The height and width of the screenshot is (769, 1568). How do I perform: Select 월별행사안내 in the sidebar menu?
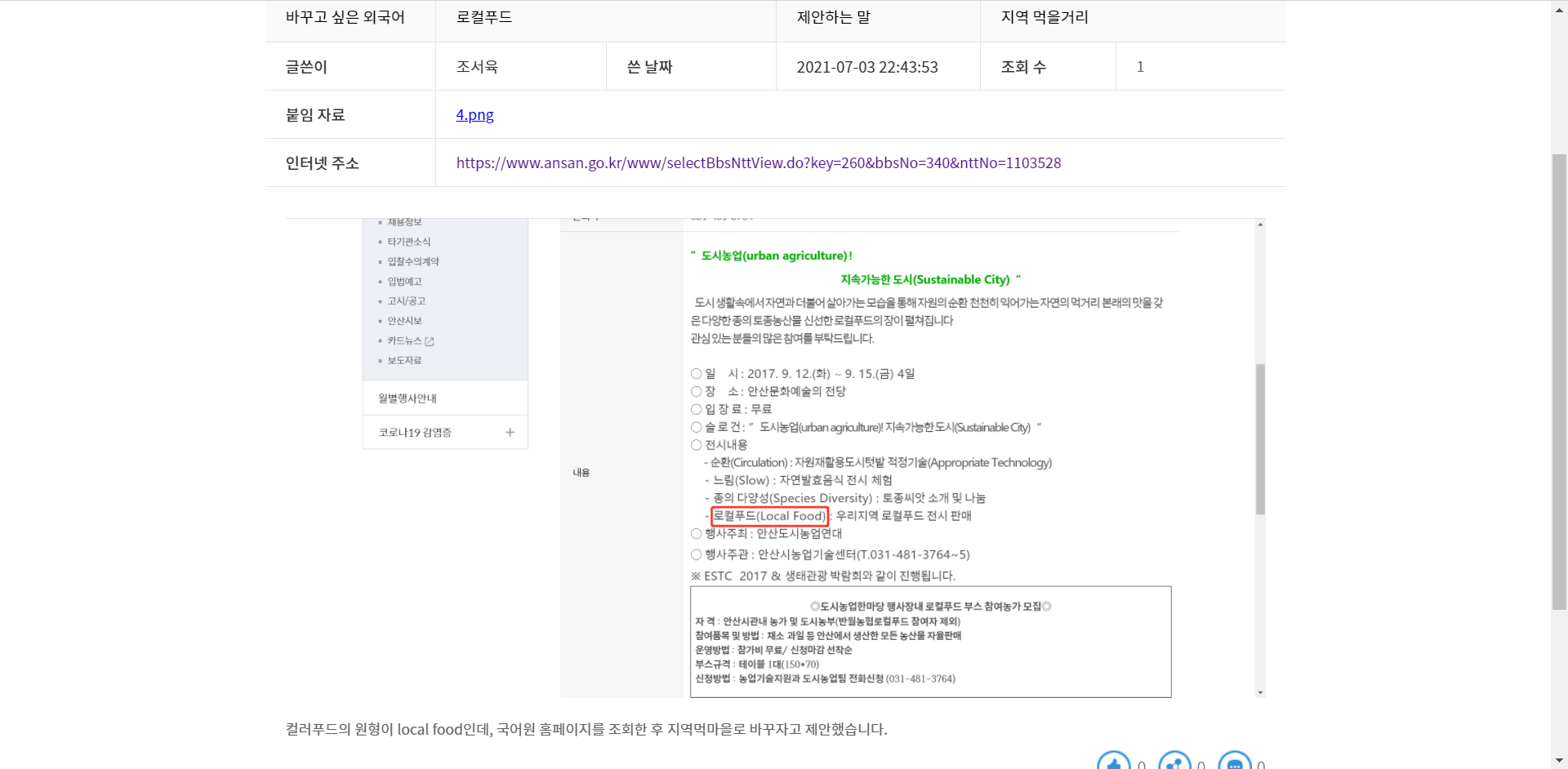tap(408, 398)
